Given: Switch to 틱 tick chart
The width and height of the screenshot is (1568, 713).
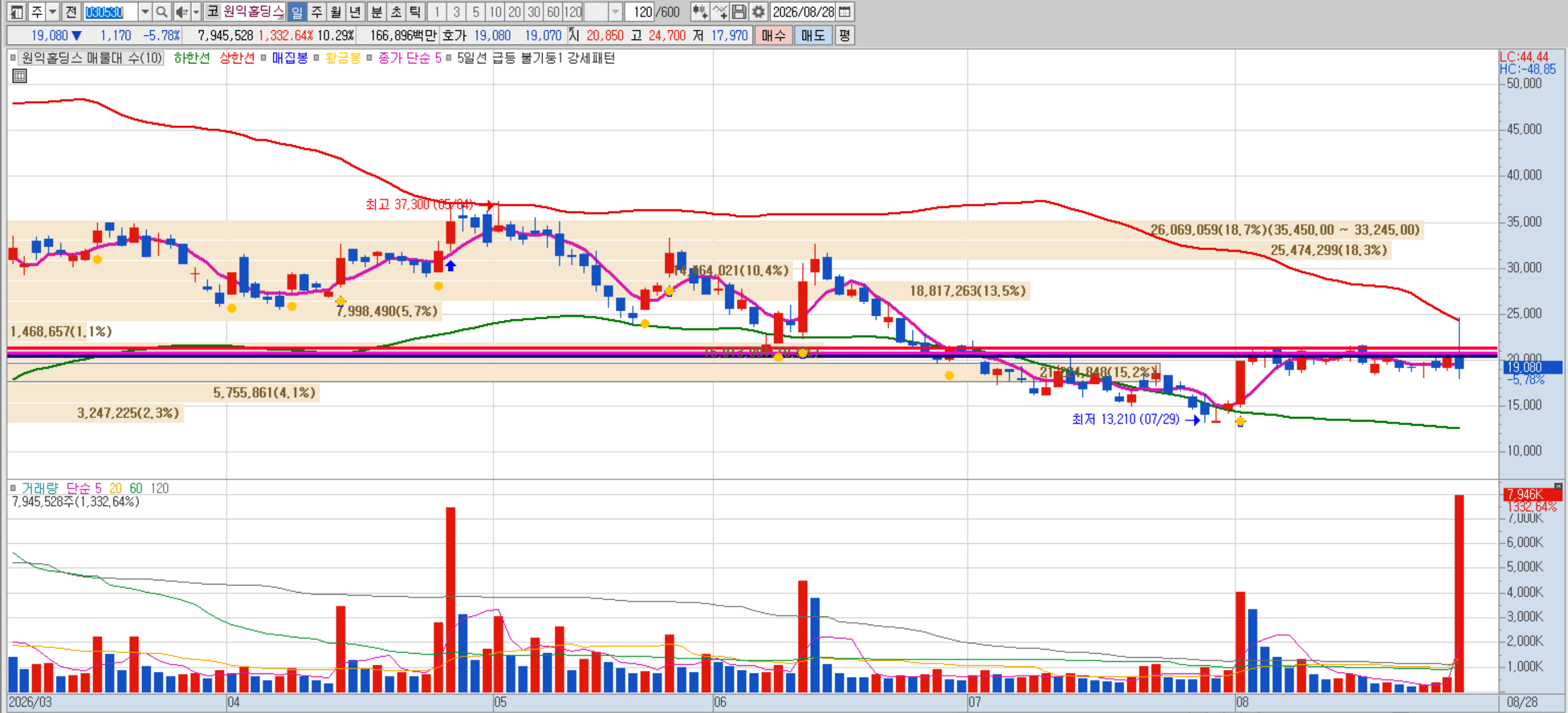Looking at the screenshot, I should [x=416, y=12].
